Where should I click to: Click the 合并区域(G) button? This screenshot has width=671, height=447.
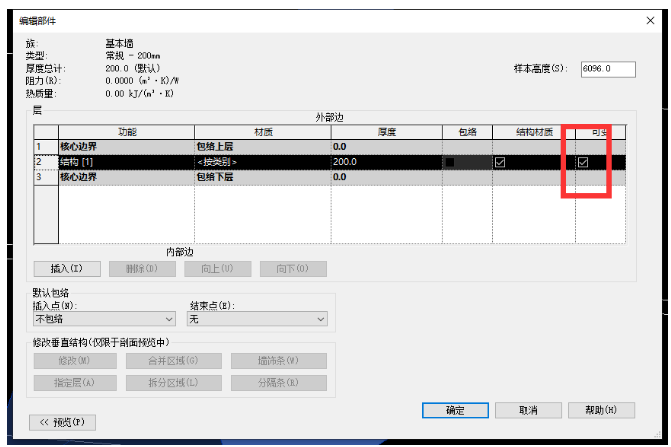[x=174, y=361]
